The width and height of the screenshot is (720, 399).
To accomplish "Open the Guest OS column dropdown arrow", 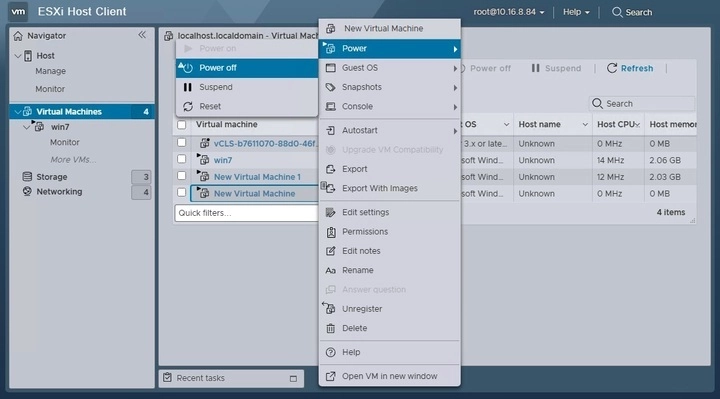I will (506, 124).
